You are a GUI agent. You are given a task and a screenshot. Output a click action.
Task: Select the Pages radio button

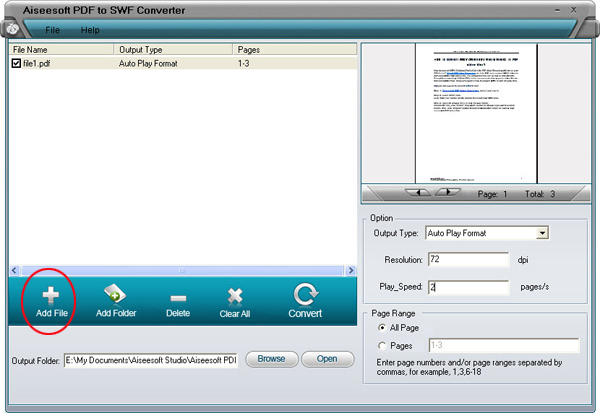pos(382,346)
